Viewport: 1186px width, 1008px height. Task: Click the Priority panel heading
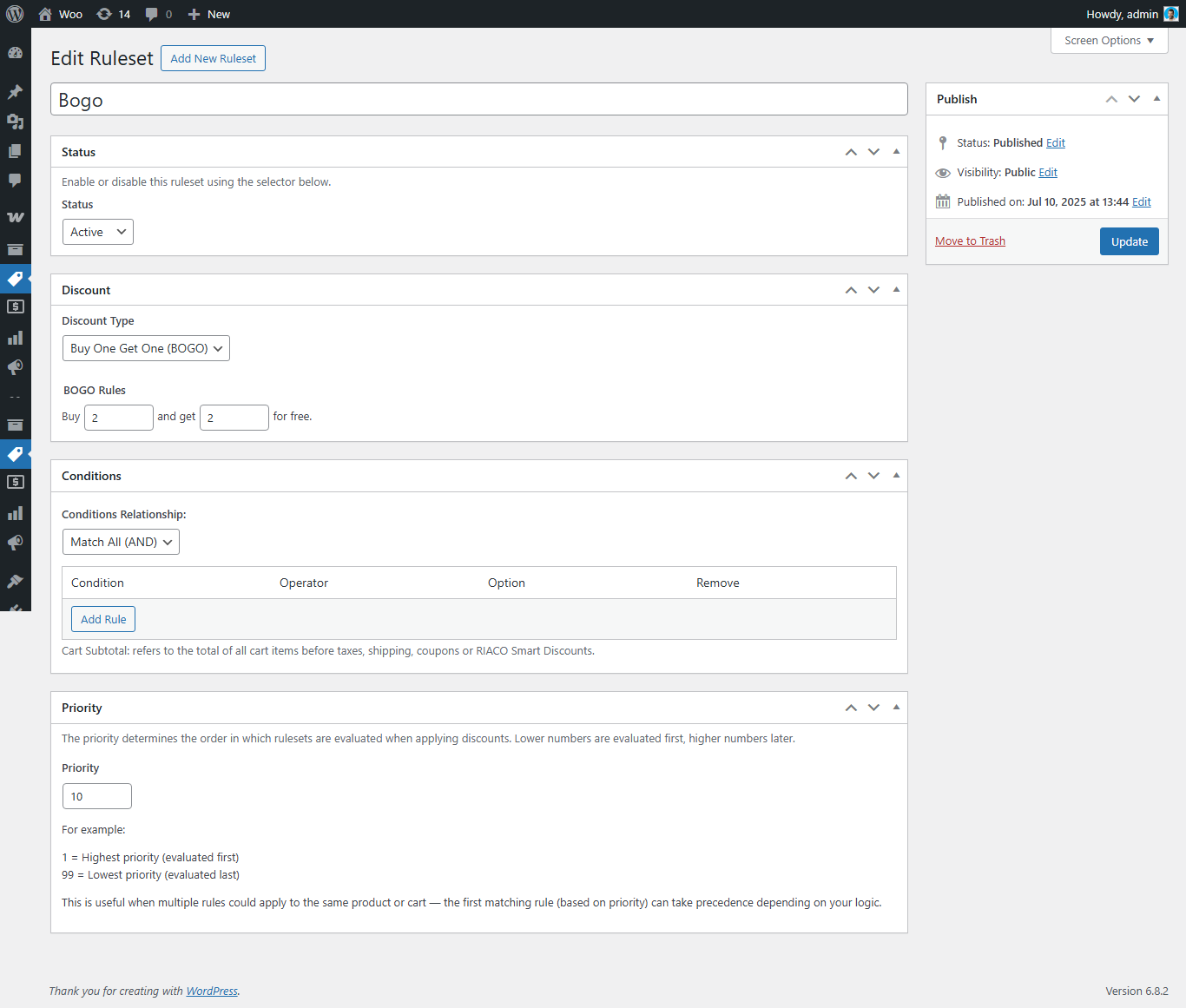(82, 708)
